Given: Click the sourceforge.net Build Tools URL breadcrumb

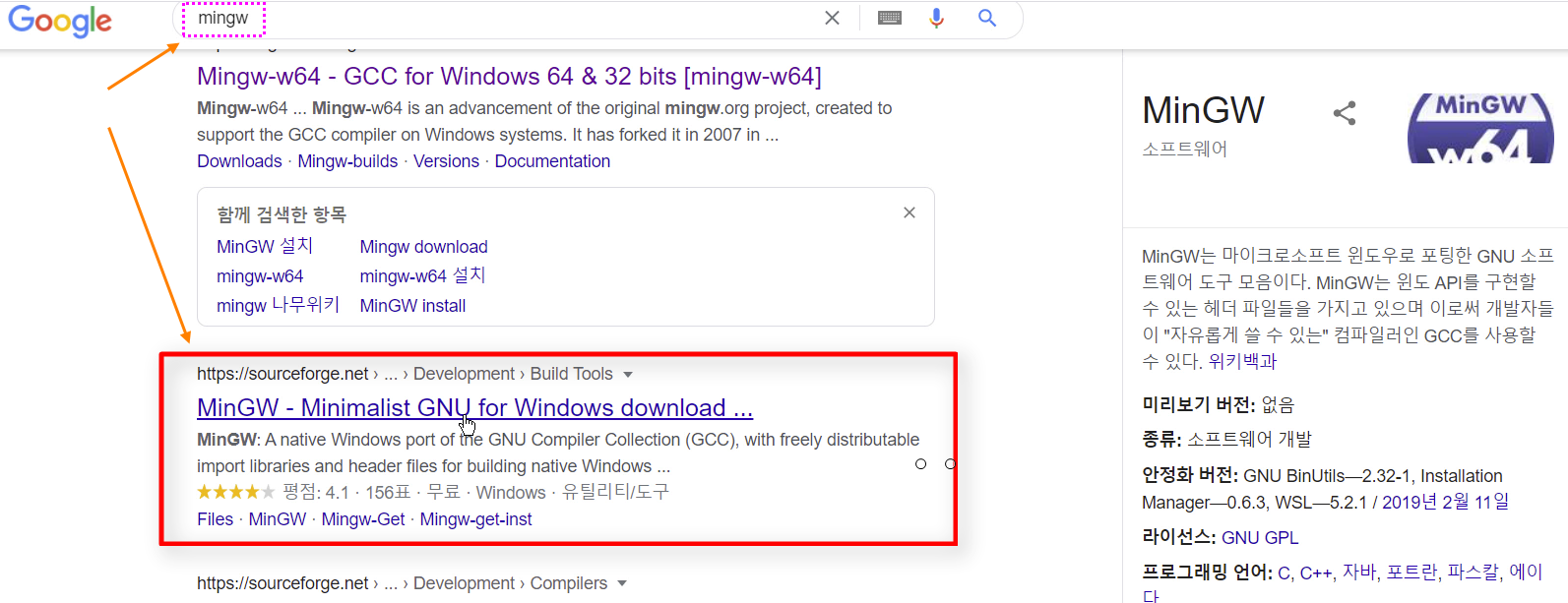Looking at the screenshot, I should coord(405,374).
